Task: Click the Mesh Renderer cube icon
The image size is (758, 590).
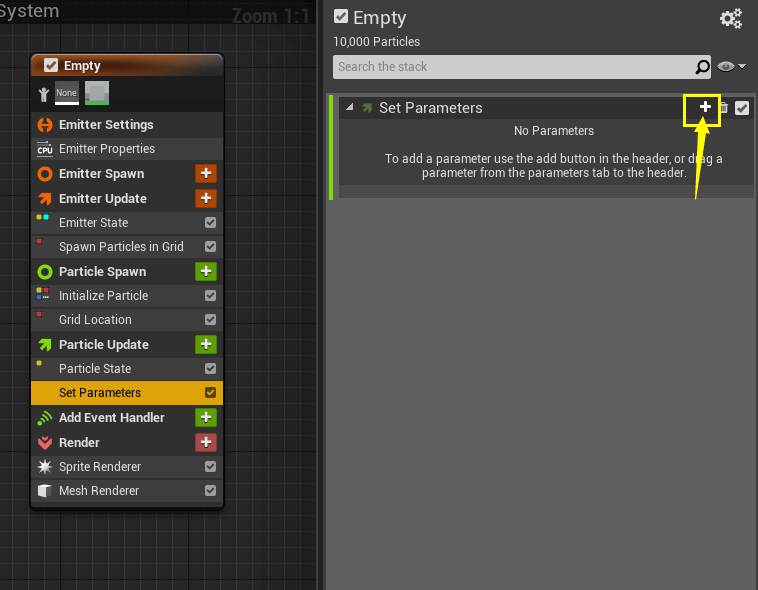Action: coord(45,491)
